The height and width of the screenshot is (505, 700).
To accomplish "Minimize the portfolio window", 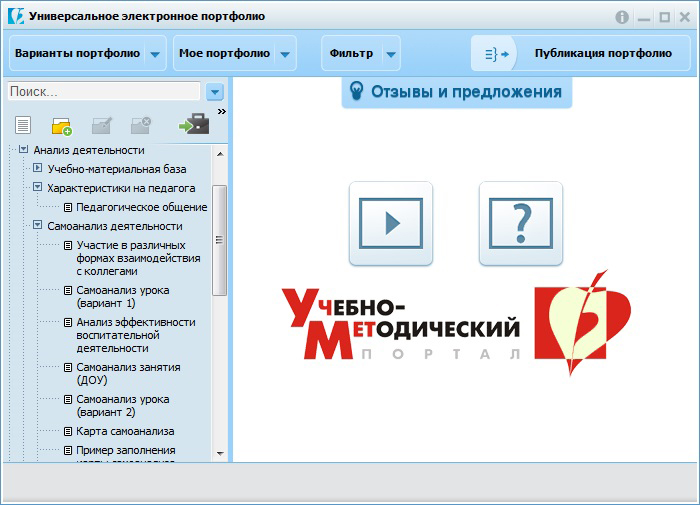I will [643, 18].
